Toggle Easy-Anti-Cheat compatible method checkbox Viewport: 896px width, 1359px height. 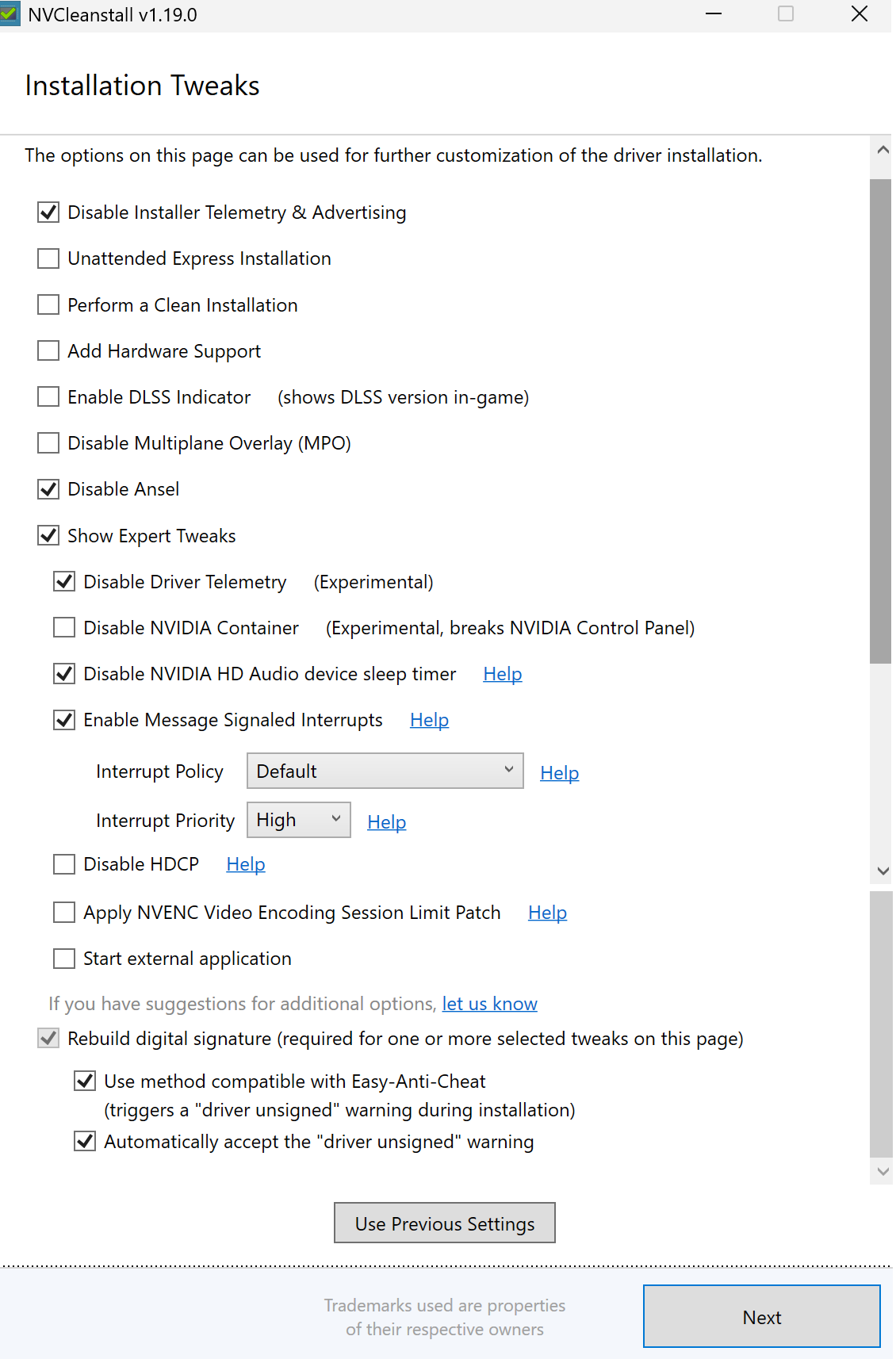(x=85, y=1081)
